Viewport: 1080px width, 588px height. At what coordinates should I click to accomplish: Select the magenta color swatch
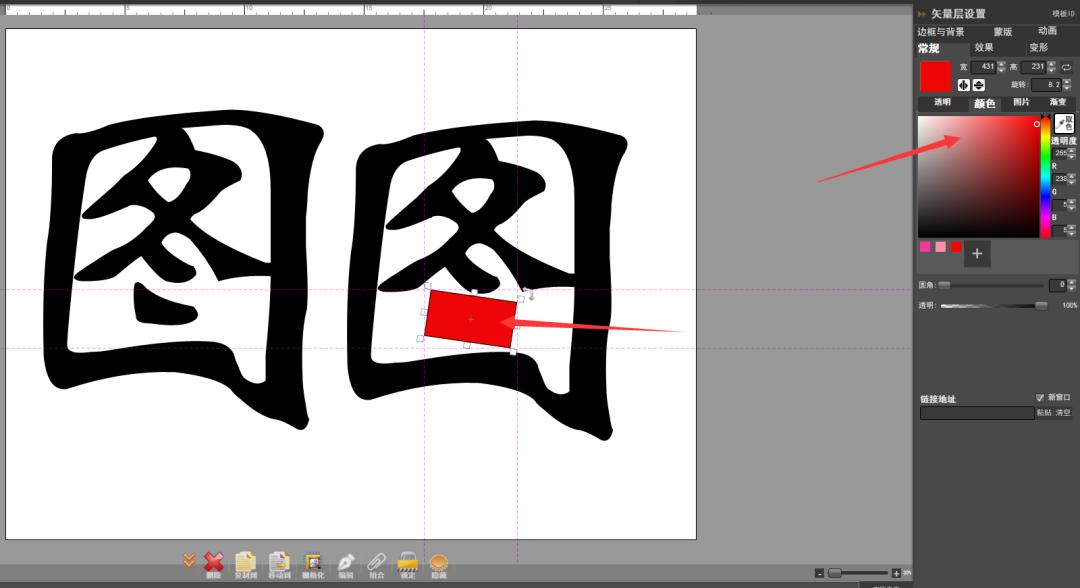pyautogui.click(x=925, y=246)
